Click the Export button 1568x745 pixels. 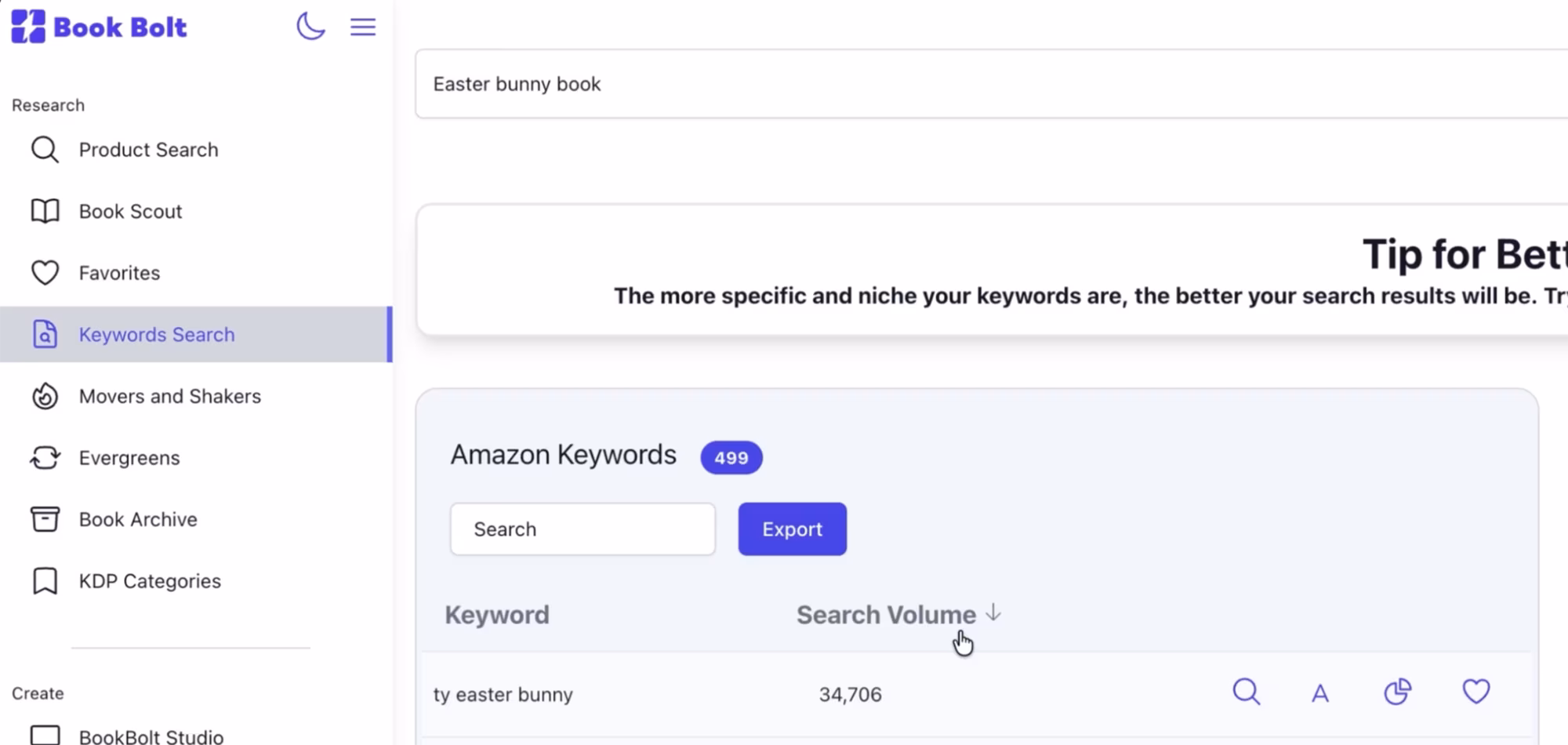(791, 529)
